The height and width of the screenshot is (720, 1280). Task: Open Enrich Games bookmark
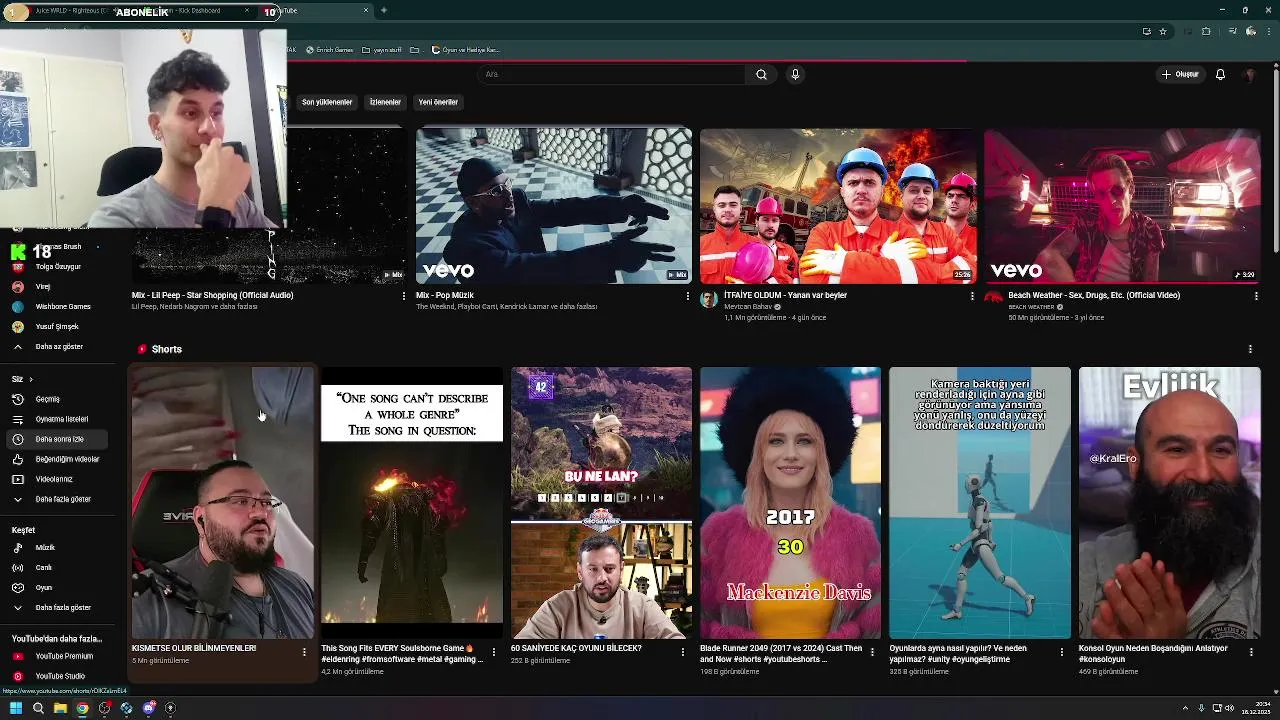[x=329, y=50]
